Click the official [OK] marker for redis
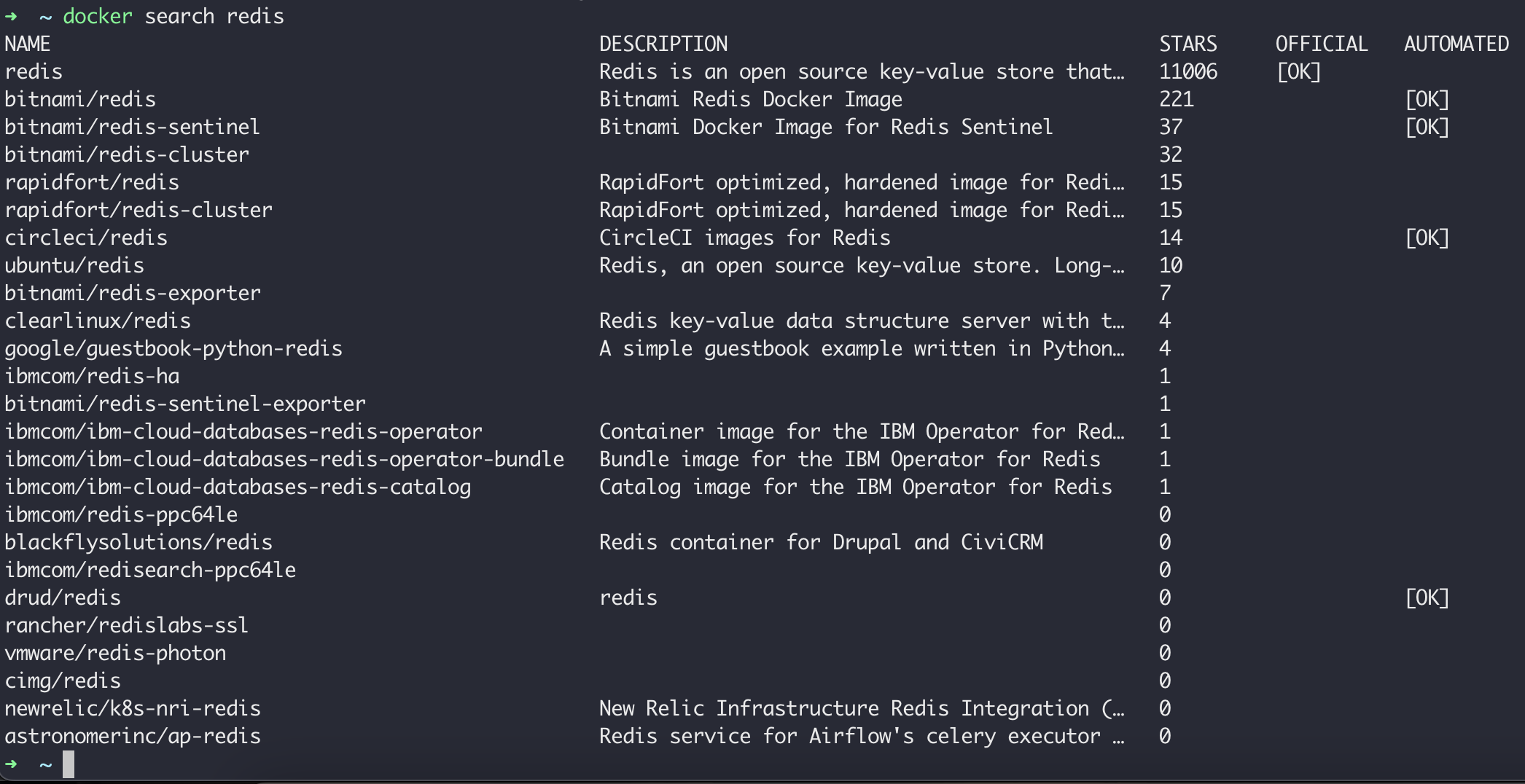The image size is (1525, 784). [x=1299, y=71]
